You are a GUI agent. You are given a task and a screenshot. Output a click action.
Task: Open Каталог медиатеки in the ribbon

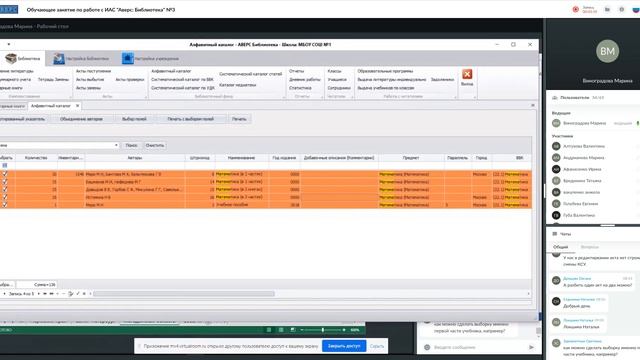coord(238,85)
